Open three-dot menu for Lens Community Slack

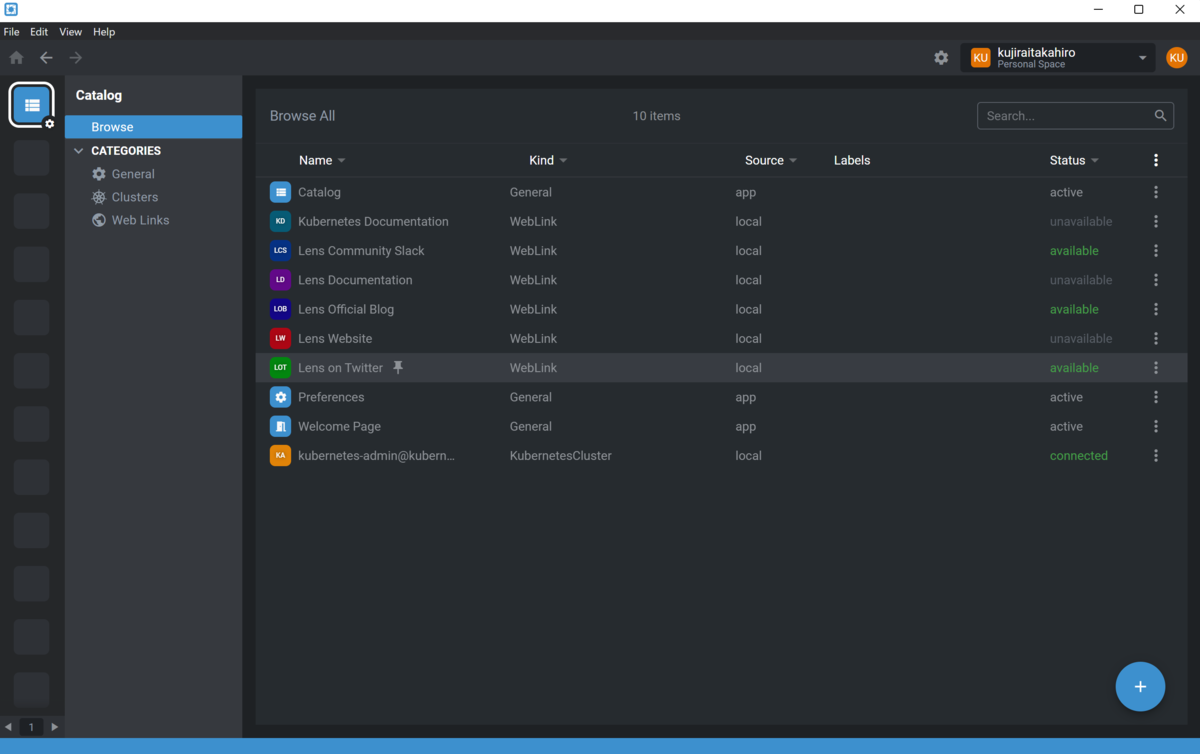click(x=1156, y=251)
